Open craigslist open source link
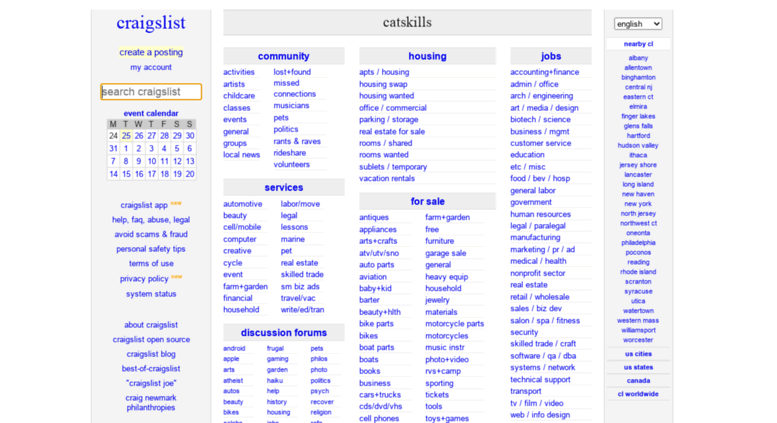777x423 pixels. click(x=151, y=340)
